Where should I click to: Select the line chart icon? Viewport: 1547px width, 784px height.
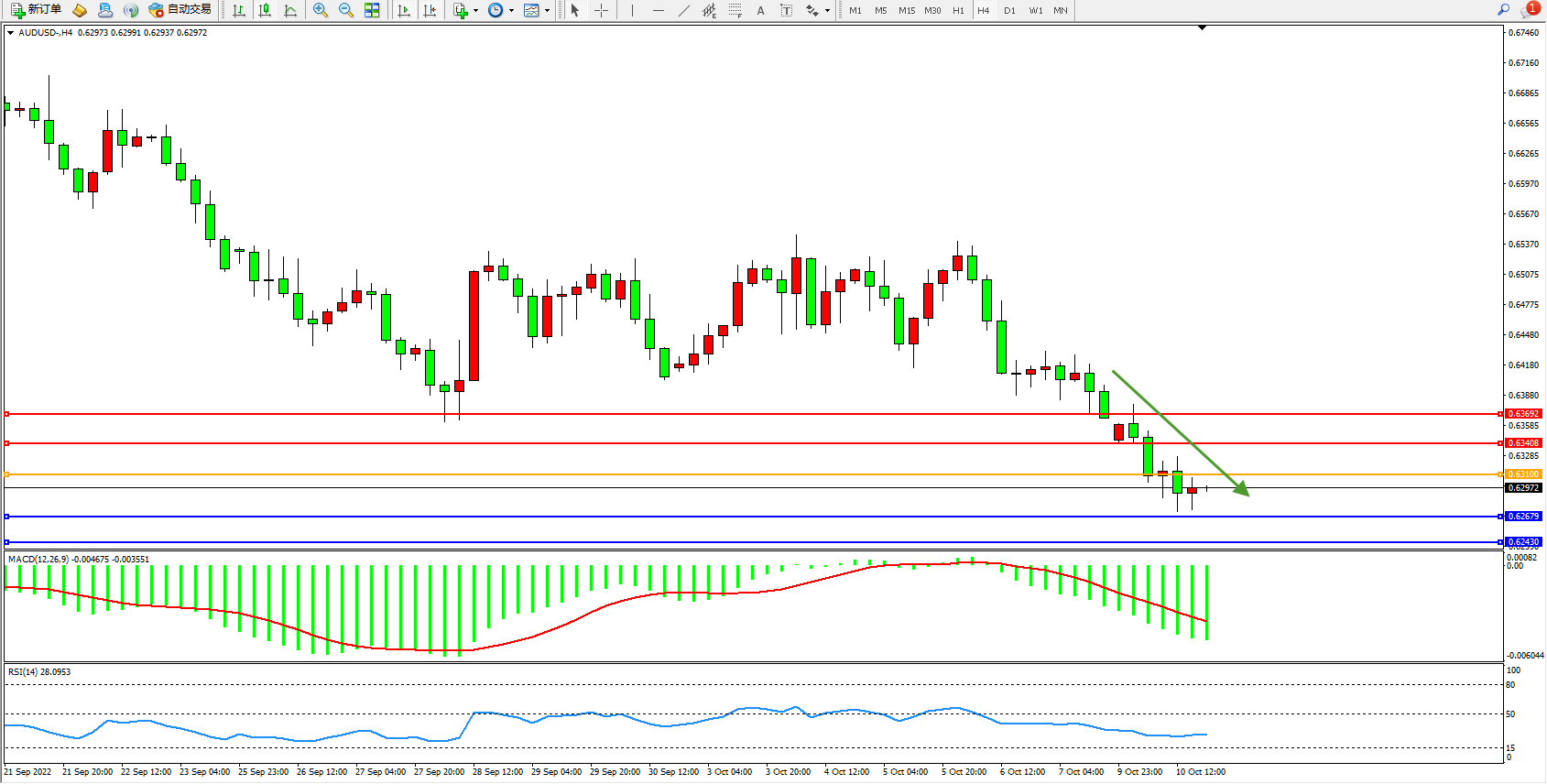[x=290, y=10]
